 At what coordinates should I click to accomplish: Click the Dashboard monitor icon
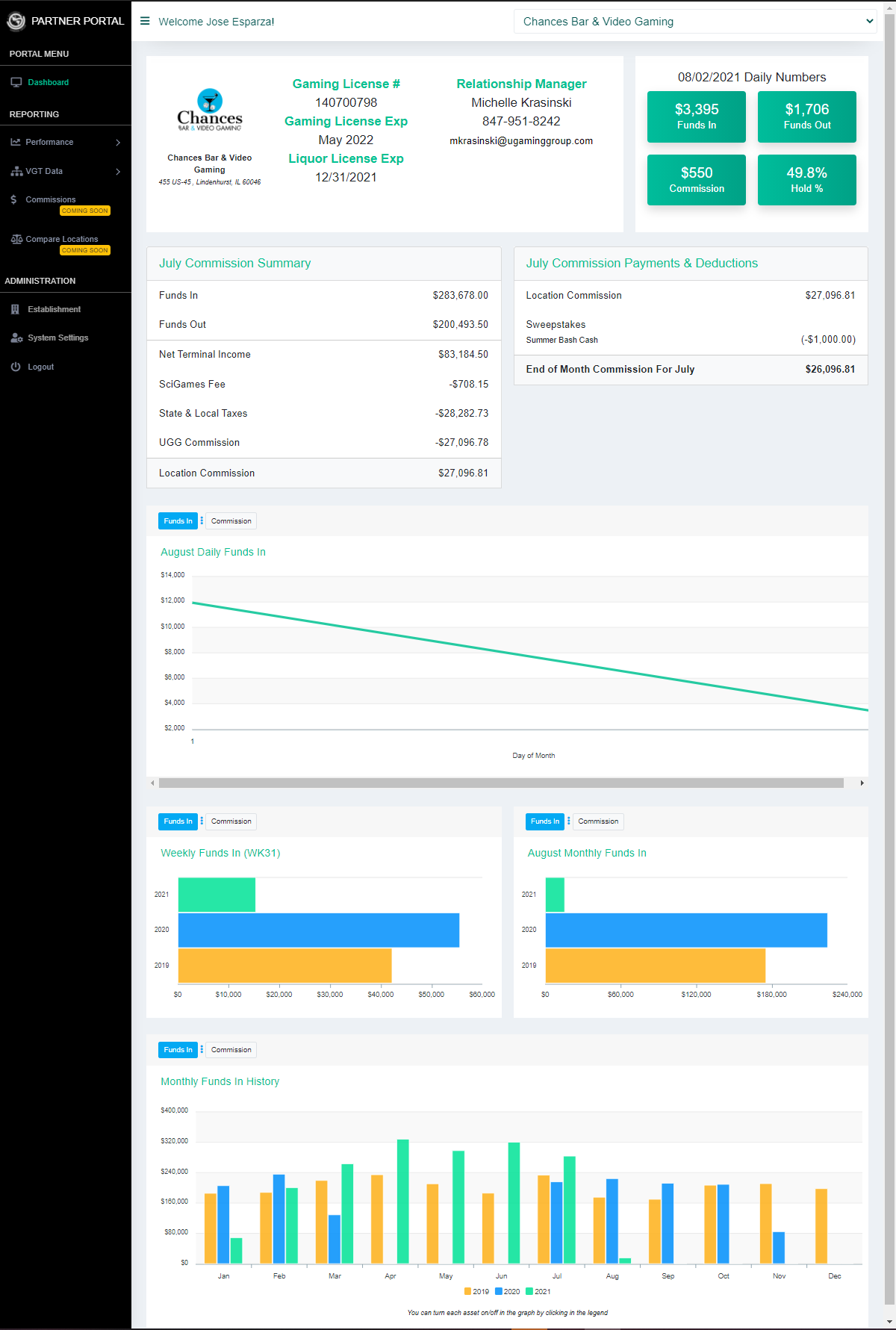[x=16, y=82]
